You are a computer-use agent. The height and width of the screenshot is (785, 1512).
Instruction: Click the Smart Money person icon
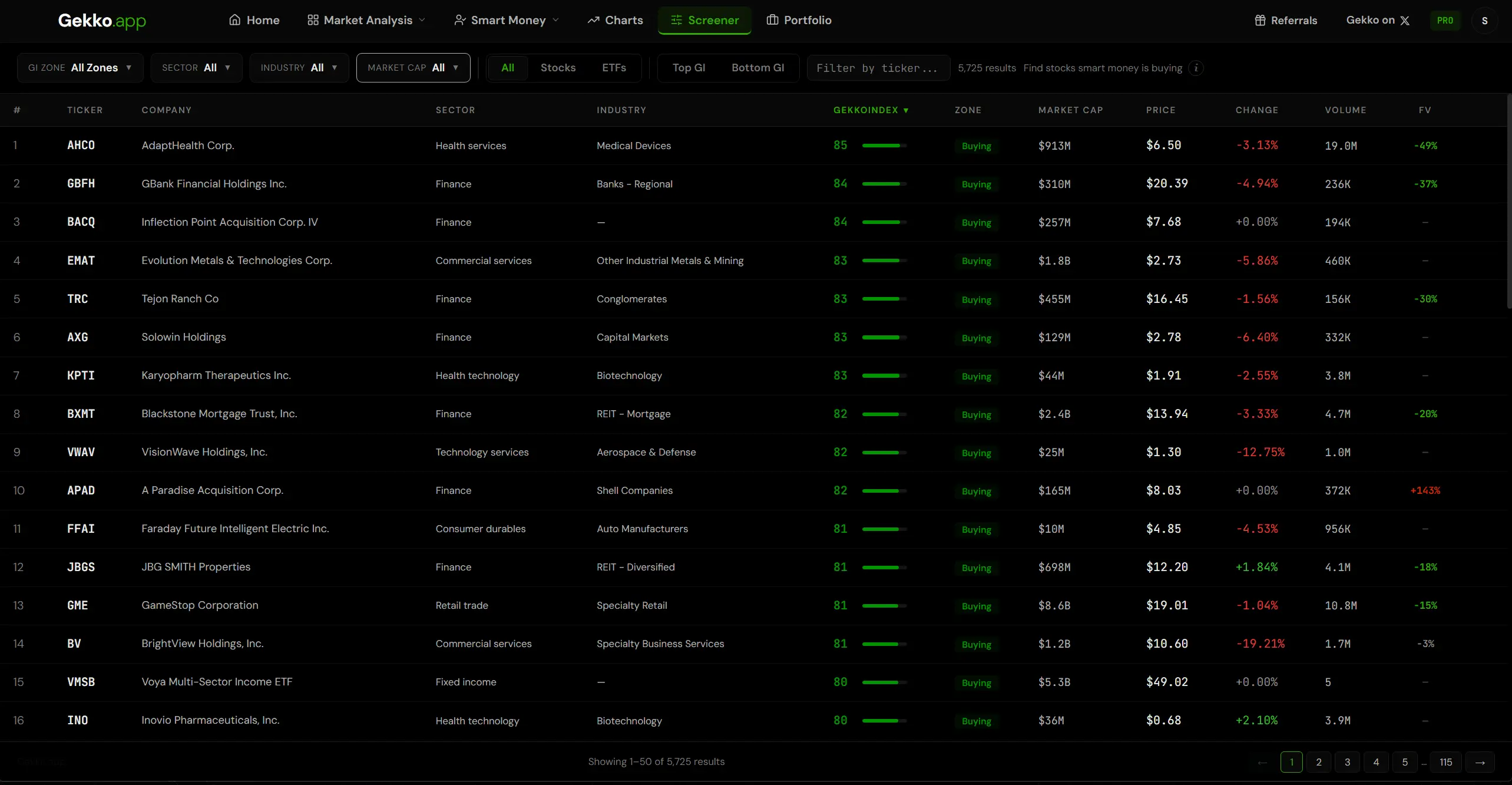[x=460, y=20]
